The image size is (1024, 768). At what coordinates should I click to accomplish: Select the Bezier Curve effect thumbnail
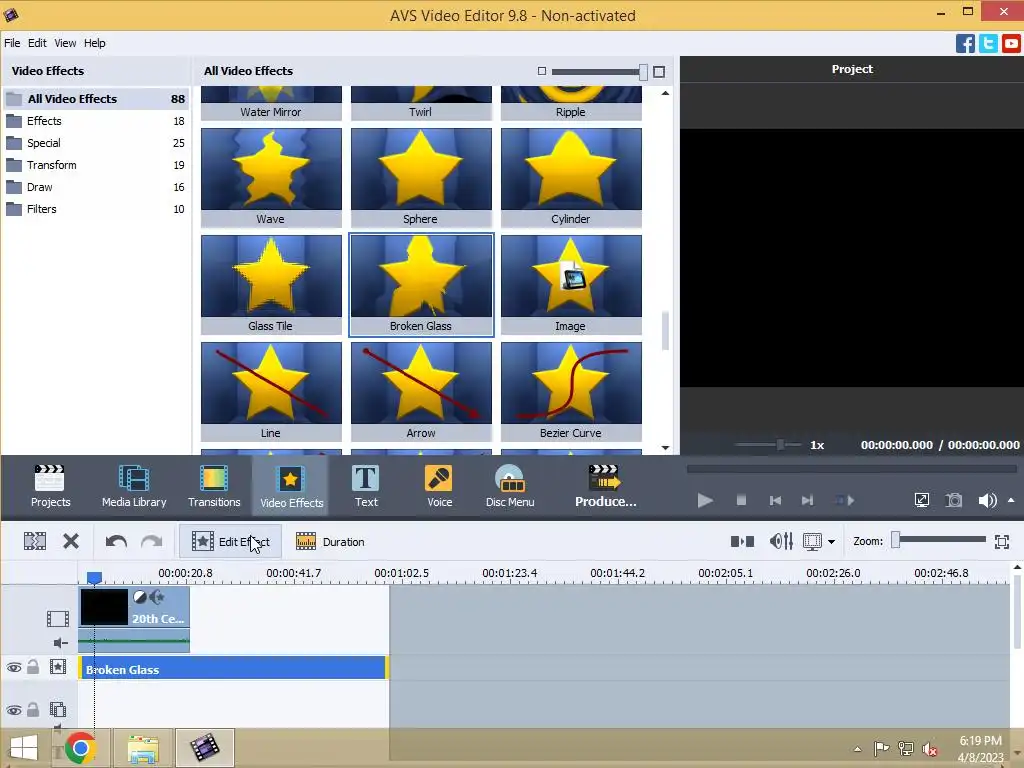571,391
